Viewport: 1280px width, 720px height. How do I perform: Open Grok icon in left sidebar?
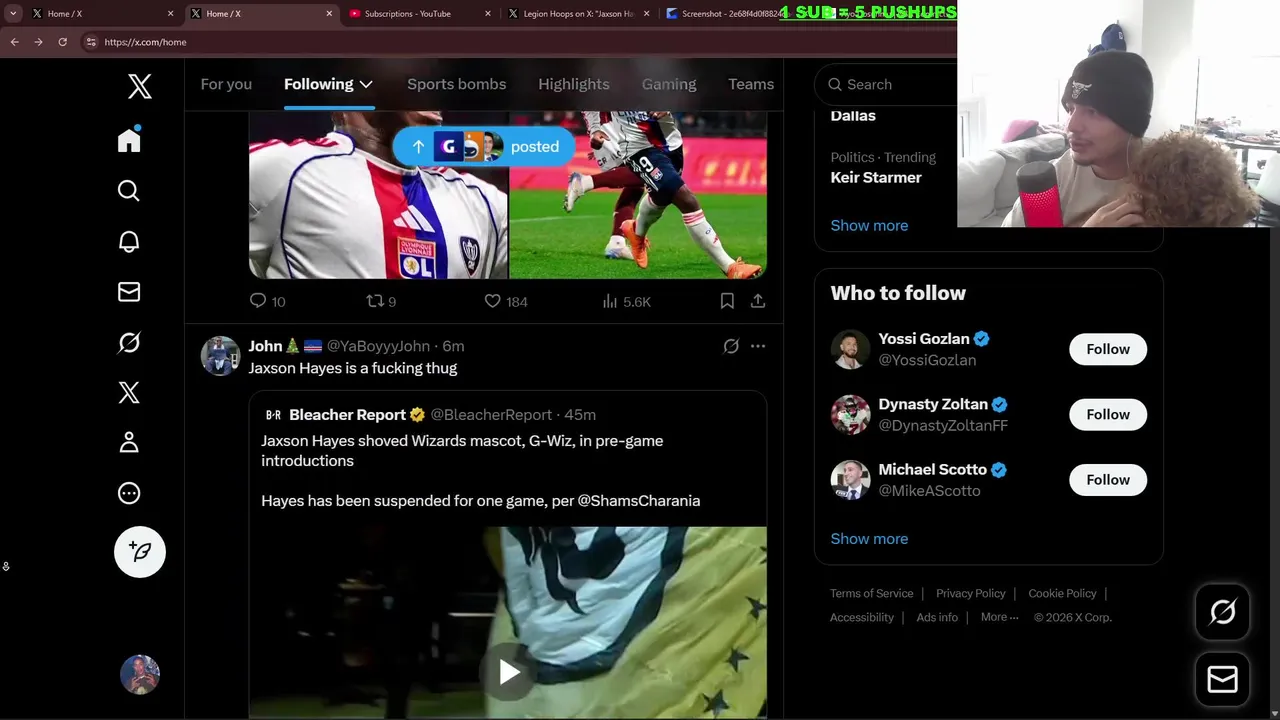point(129,342)
